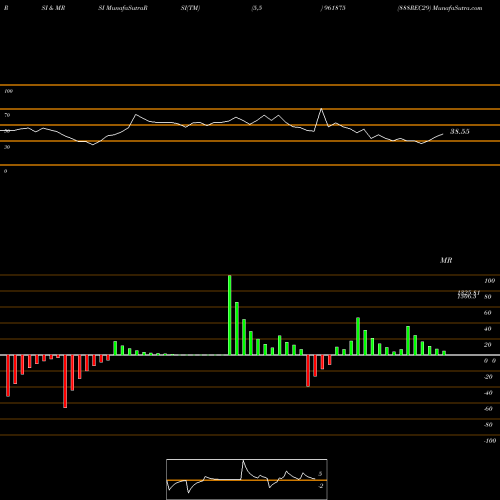
Task: Click the '20' label on MR axis
Action: pyautogui.click(x=488, y=345)
